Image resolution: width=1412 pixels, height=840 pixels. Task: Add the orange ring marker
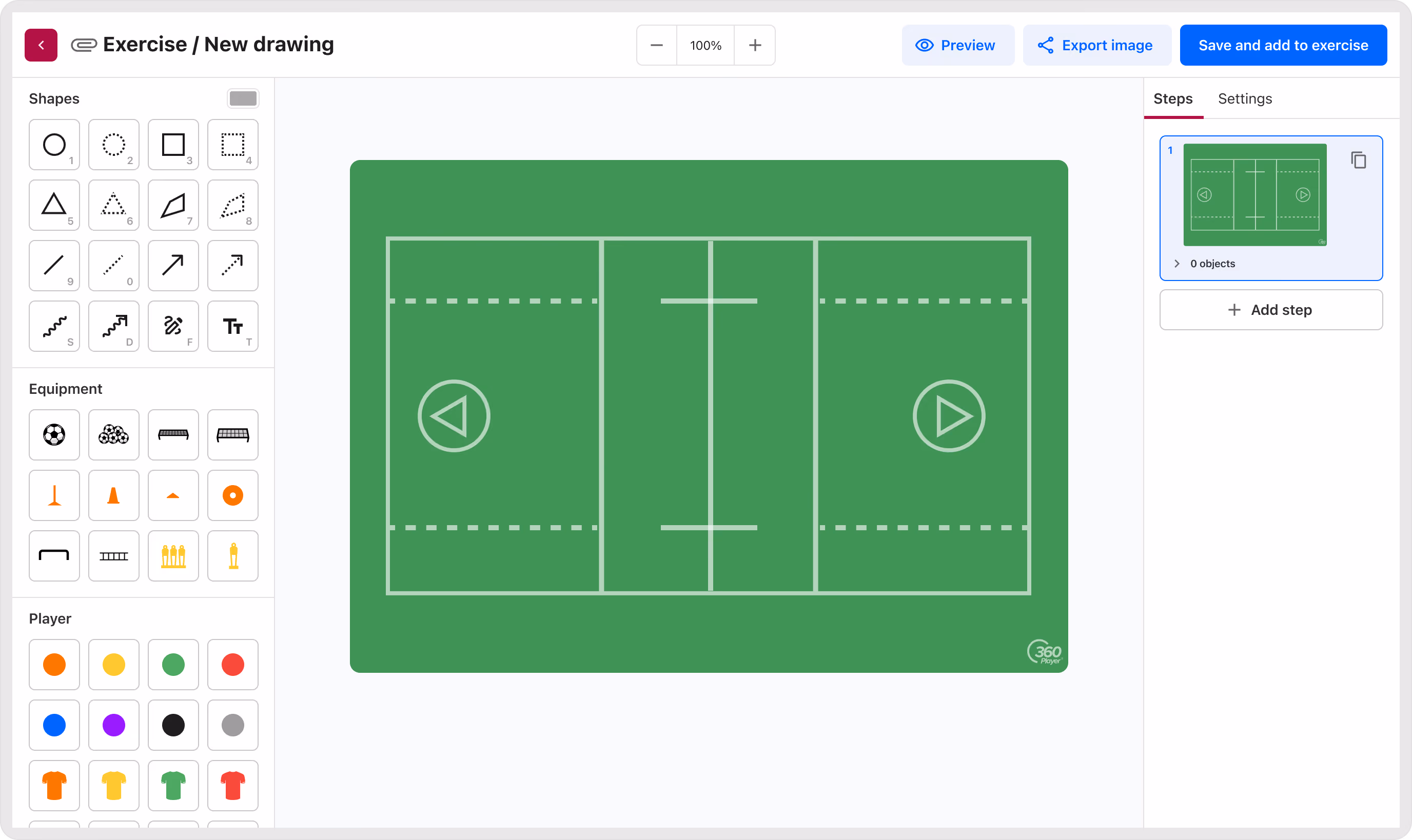233,495
